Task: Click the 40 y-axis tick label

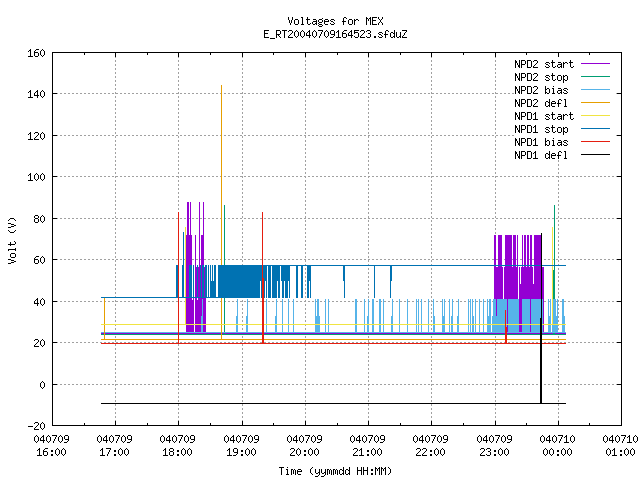Action: pyautogui.click(x=39, y=302)
